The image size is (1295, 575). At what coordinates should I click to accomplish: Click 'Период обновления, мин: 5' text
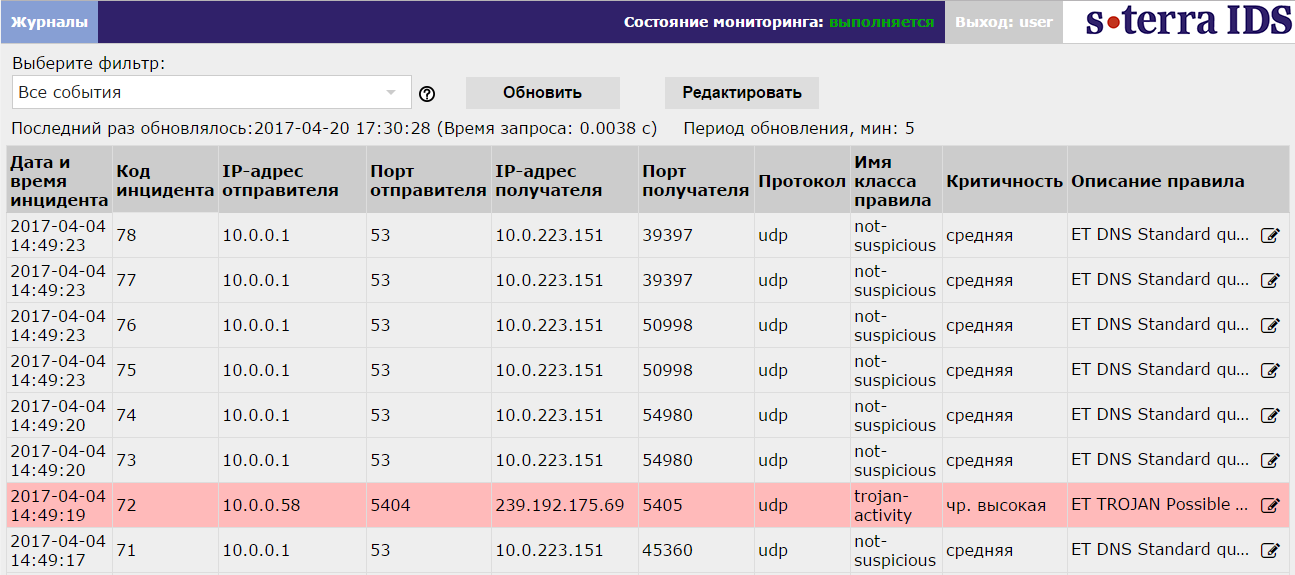tap(799, 129)
